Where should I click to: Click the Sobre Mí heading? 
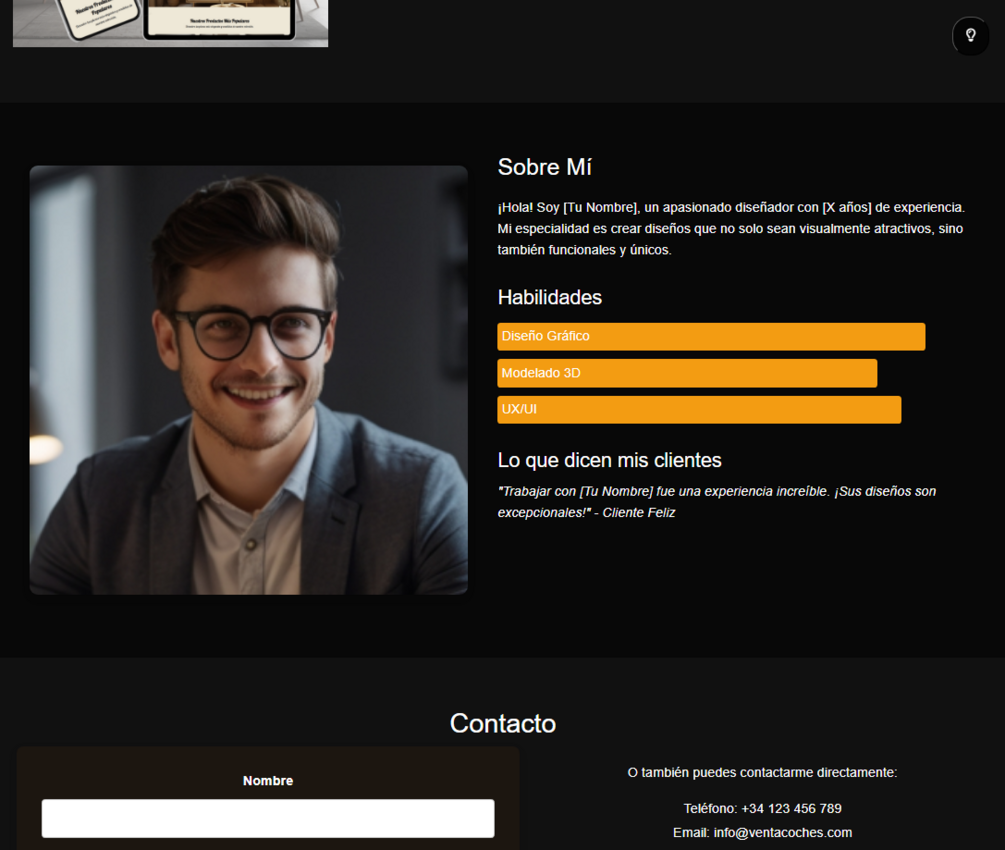click(544, 167)
